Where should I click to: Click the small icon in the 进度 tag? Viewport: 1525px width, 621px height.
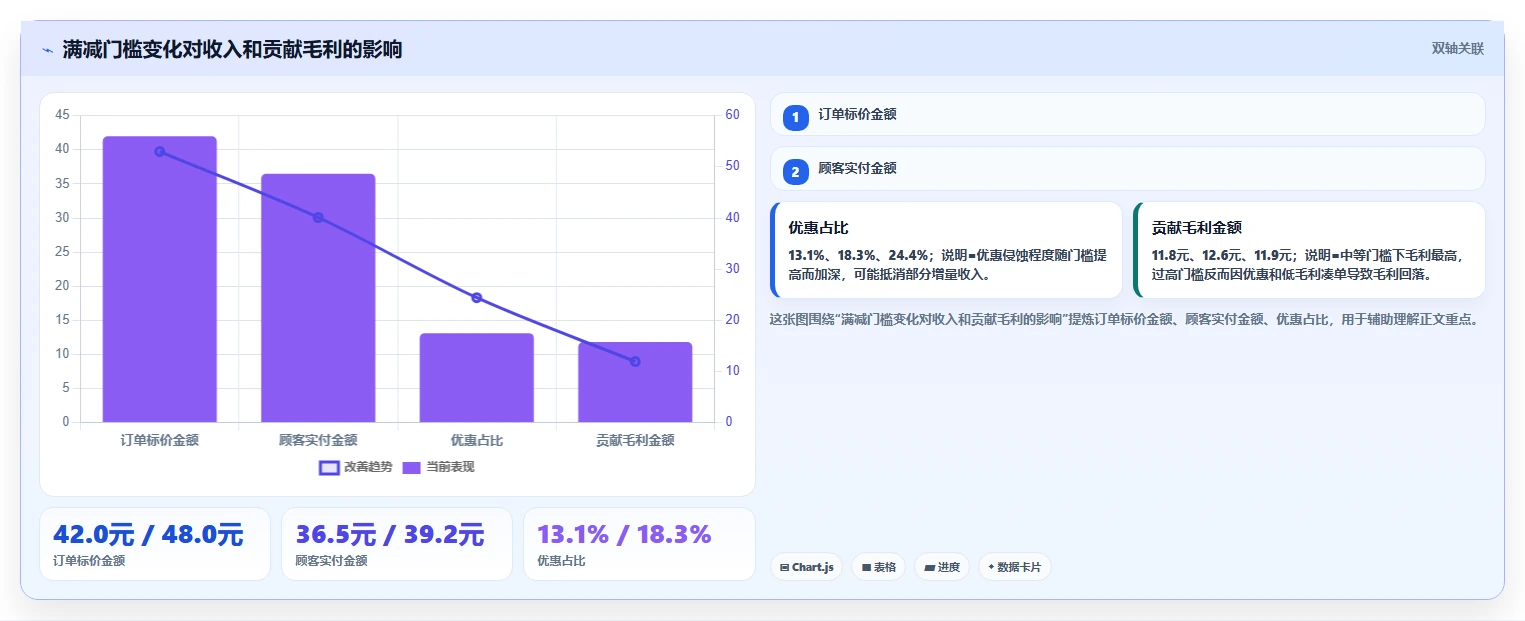(x=929, y=567)
